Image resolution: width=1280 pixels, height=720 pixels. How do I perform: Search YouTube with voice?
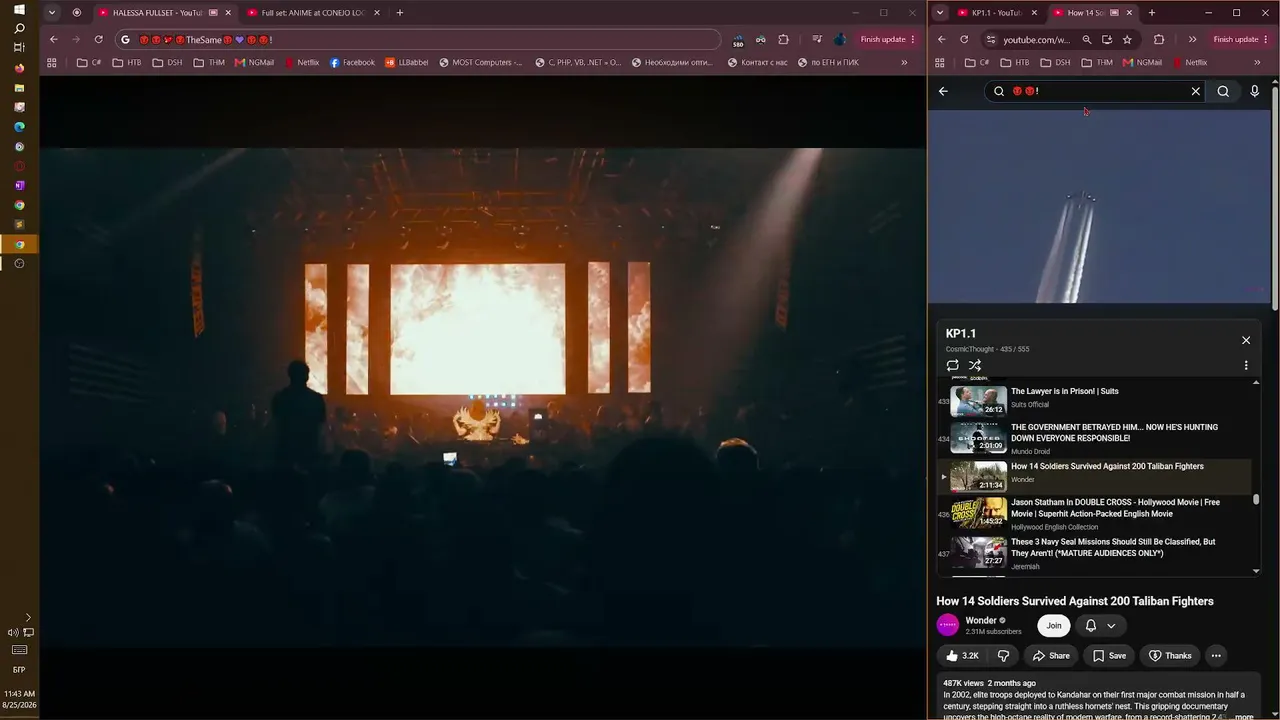click(x=1255, y=91)
